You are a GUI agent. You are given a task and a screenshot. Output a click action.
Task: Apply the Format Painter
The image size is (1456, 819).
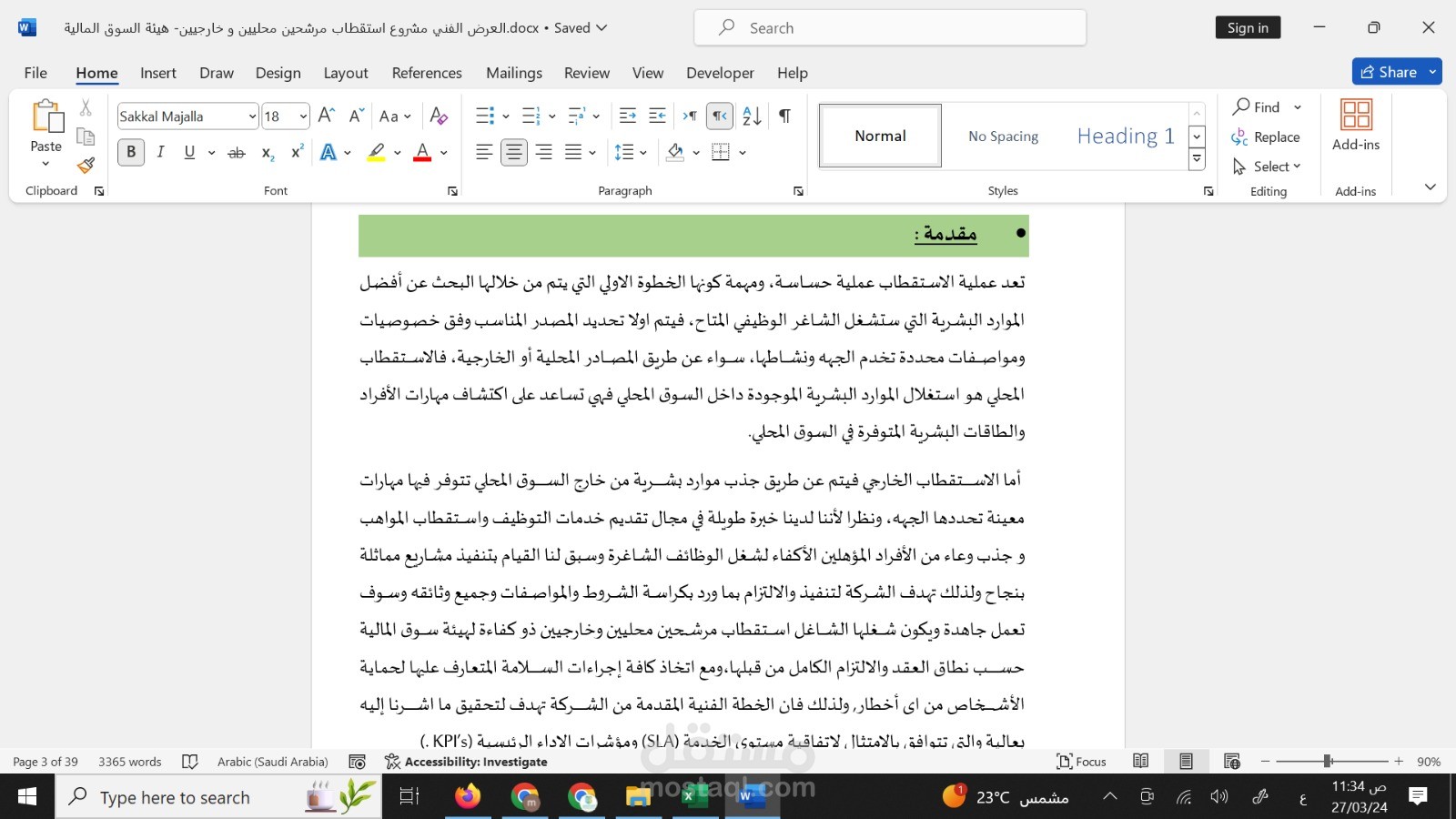(85, 167)
